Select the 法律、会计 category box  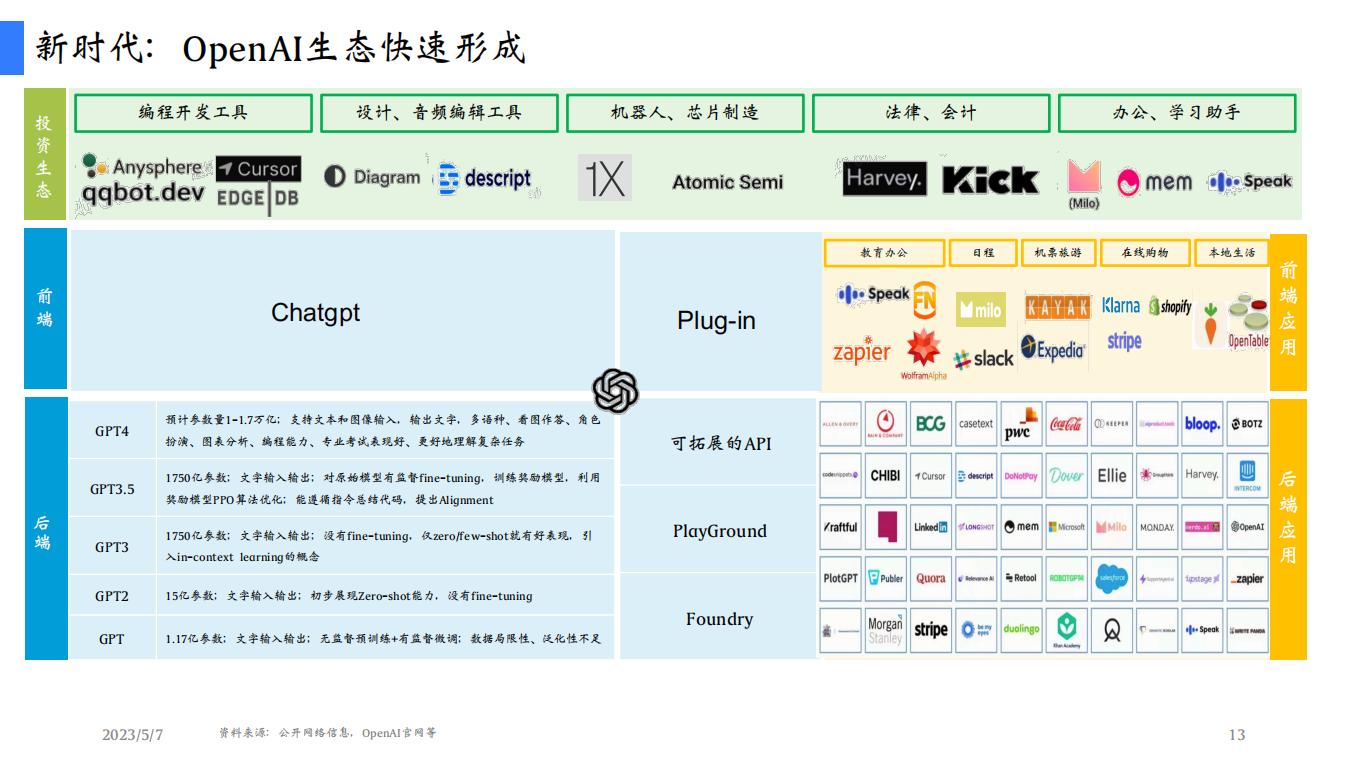[x=931, y=113]
